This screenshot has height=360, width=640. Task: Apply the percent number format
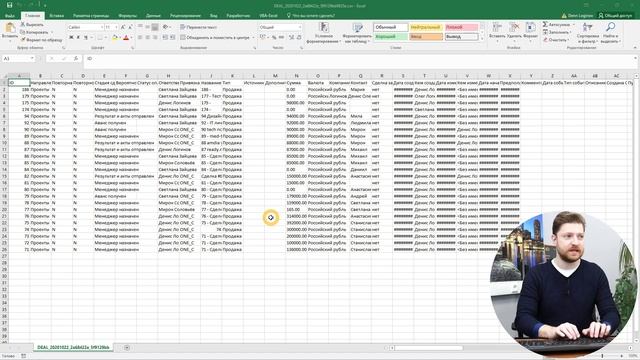[274, 38]
